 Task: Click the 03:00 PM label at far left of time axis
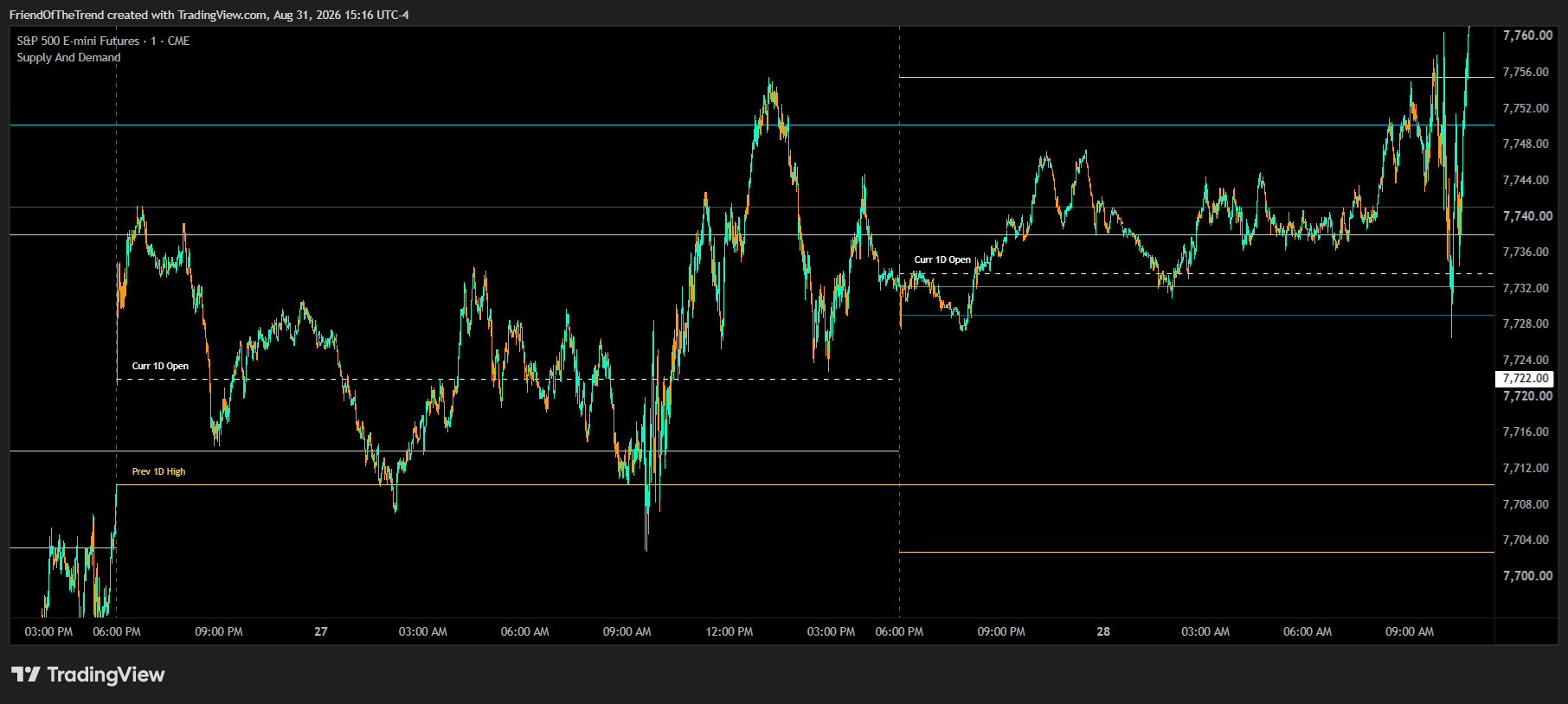(49, 631)
